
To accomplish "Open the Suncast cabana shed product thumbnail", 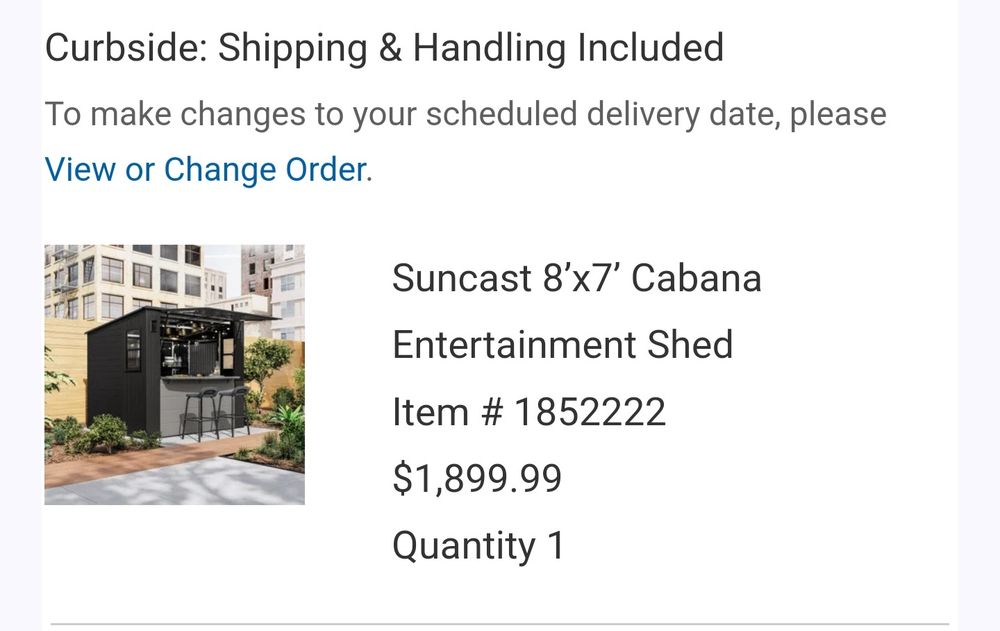I will 174,375.
